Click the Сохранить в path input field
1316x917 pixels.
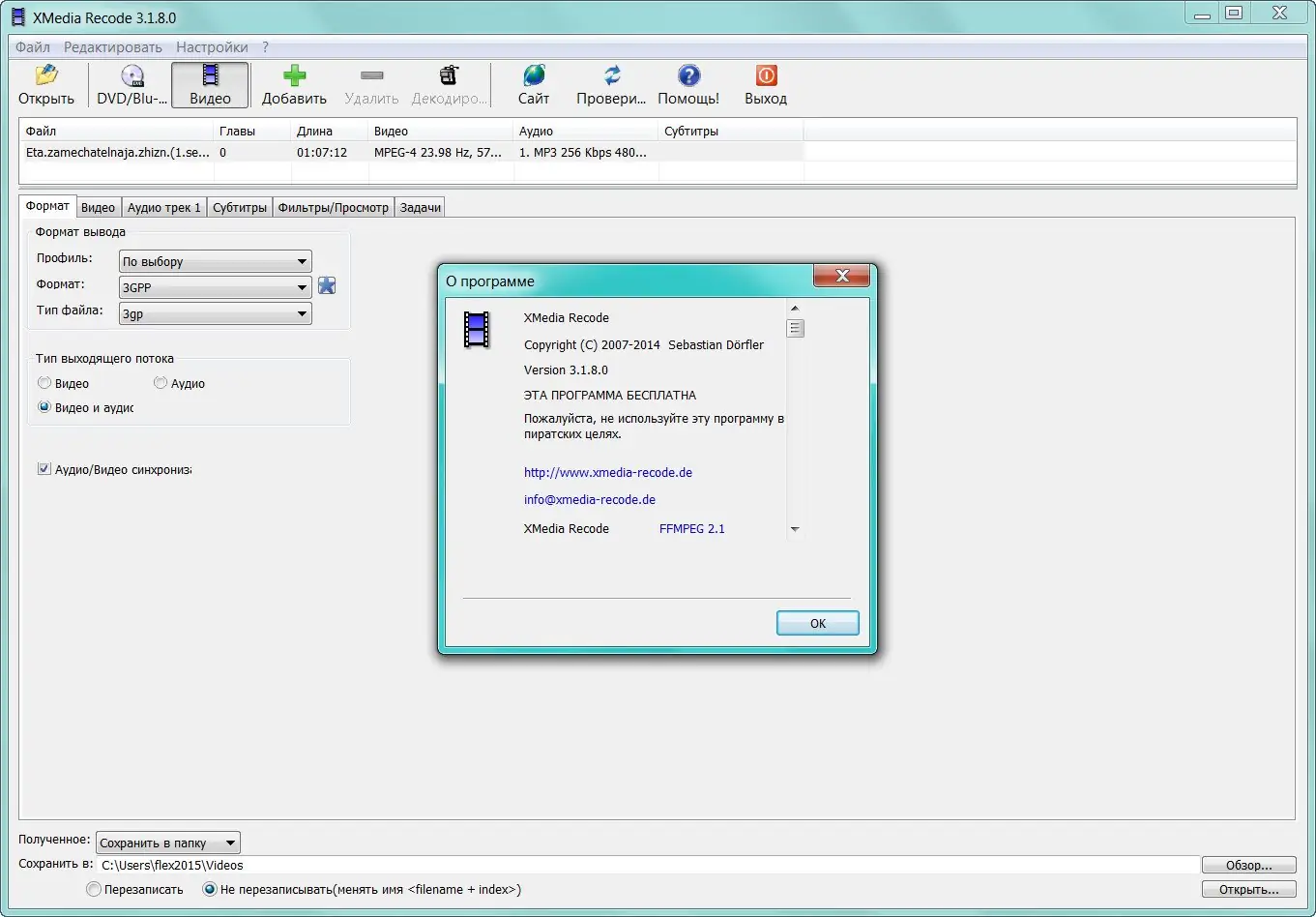648,865
